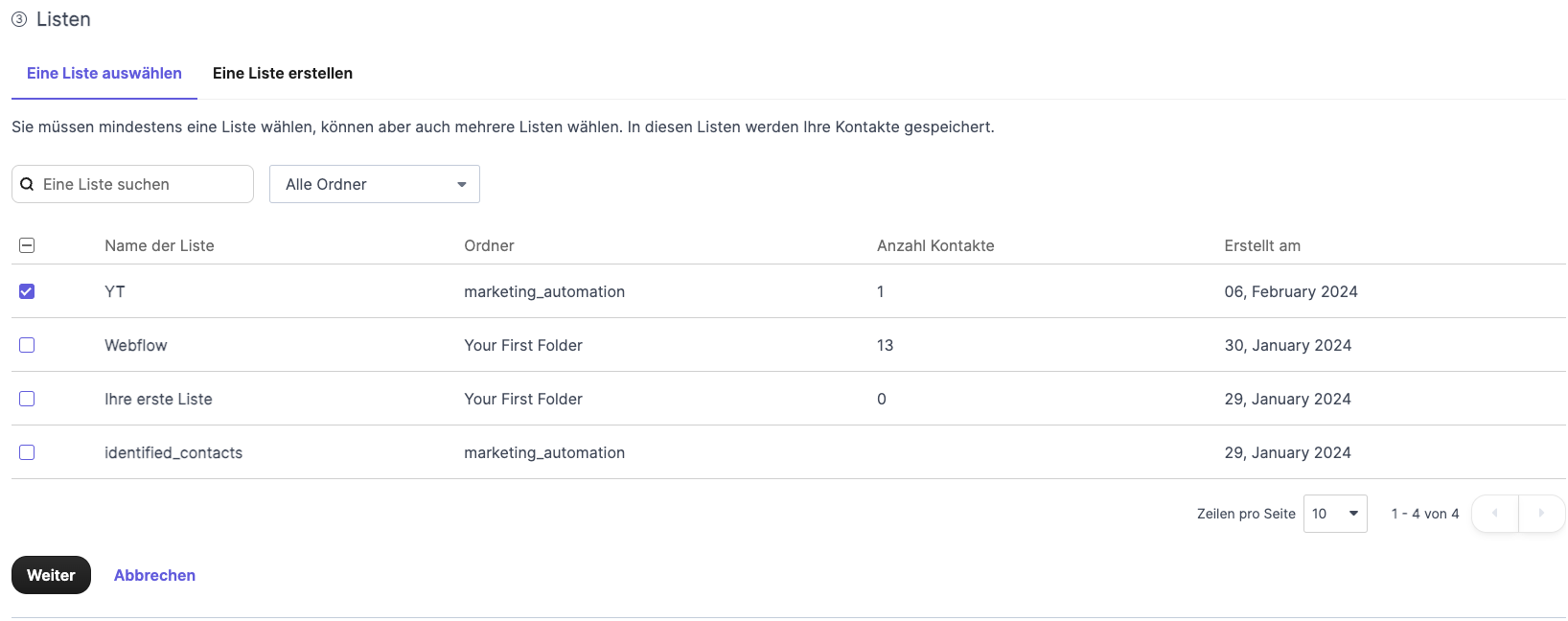Click the 1 - 4 von 4 pagination text
Image resolution: width=1568 pixels, height=621 pixels.
1425,514
